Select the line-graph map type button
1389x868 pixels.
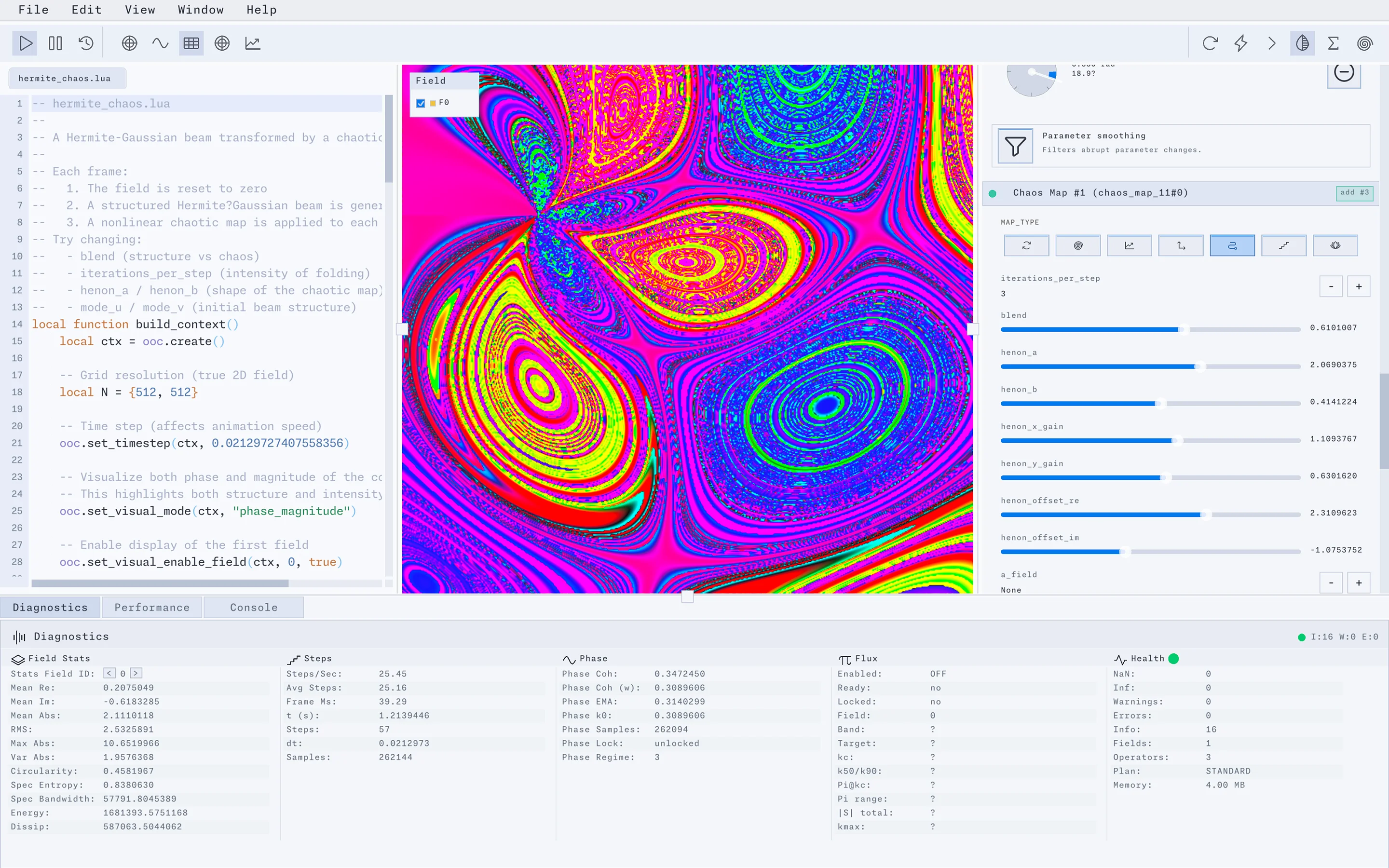click(1129, 246)
